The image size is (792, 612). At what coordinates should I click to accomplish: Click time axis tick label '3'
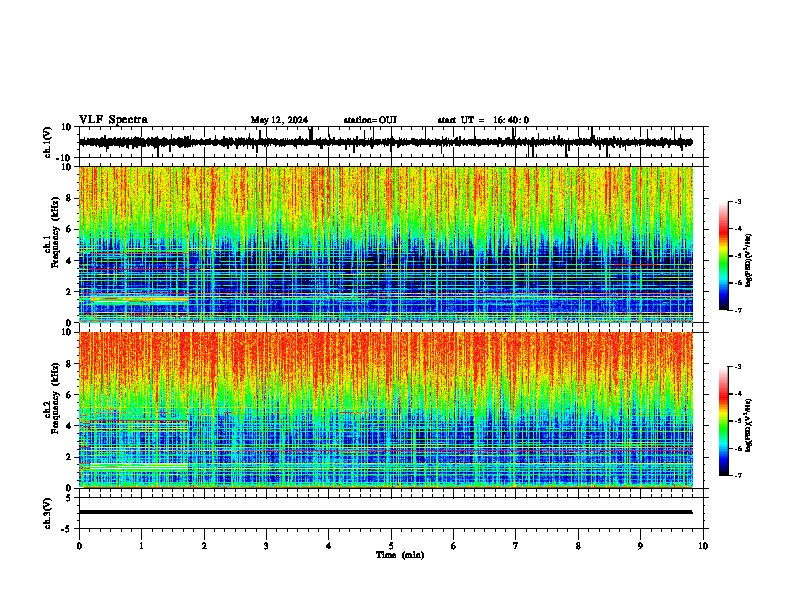[x=266, y=546]
